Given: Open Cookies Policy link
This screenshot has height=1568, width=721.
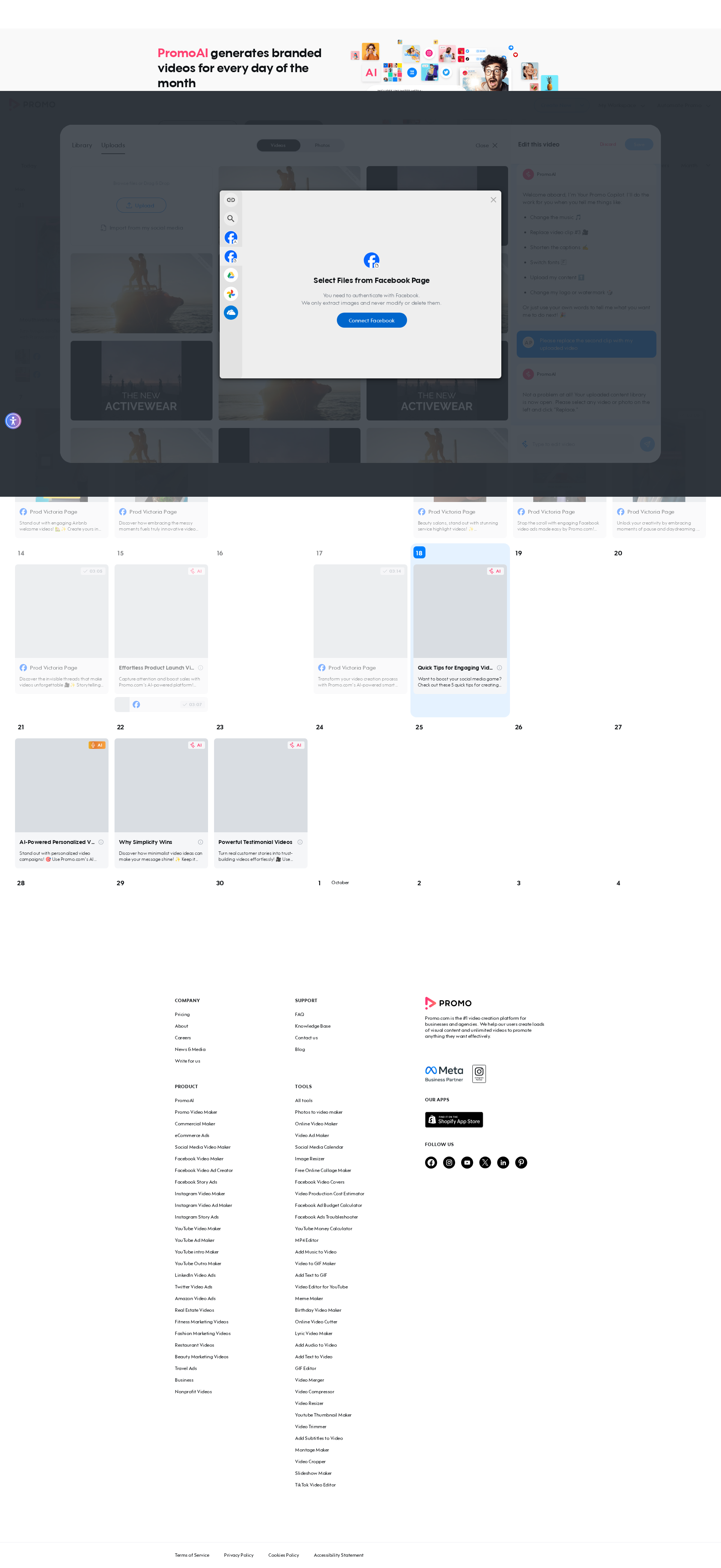Looking at the screenshot, I should click(284, 1555).
